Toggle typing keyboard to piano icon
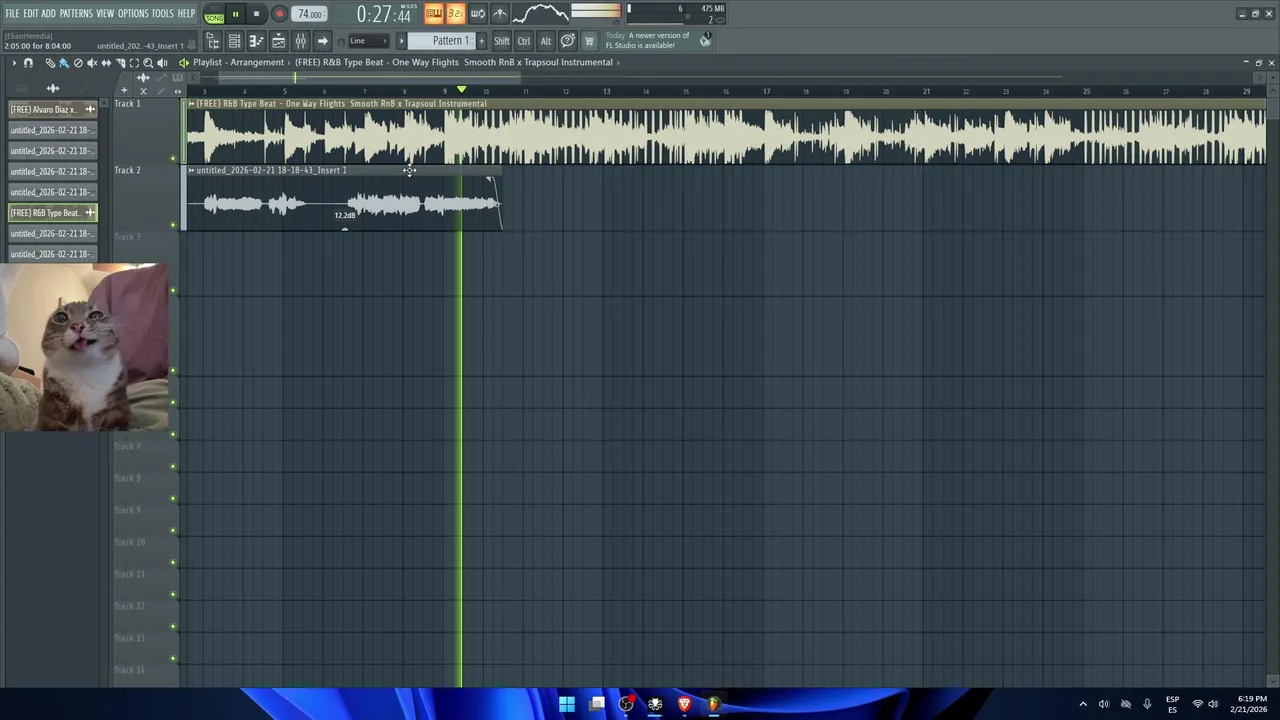 point(433,13)
